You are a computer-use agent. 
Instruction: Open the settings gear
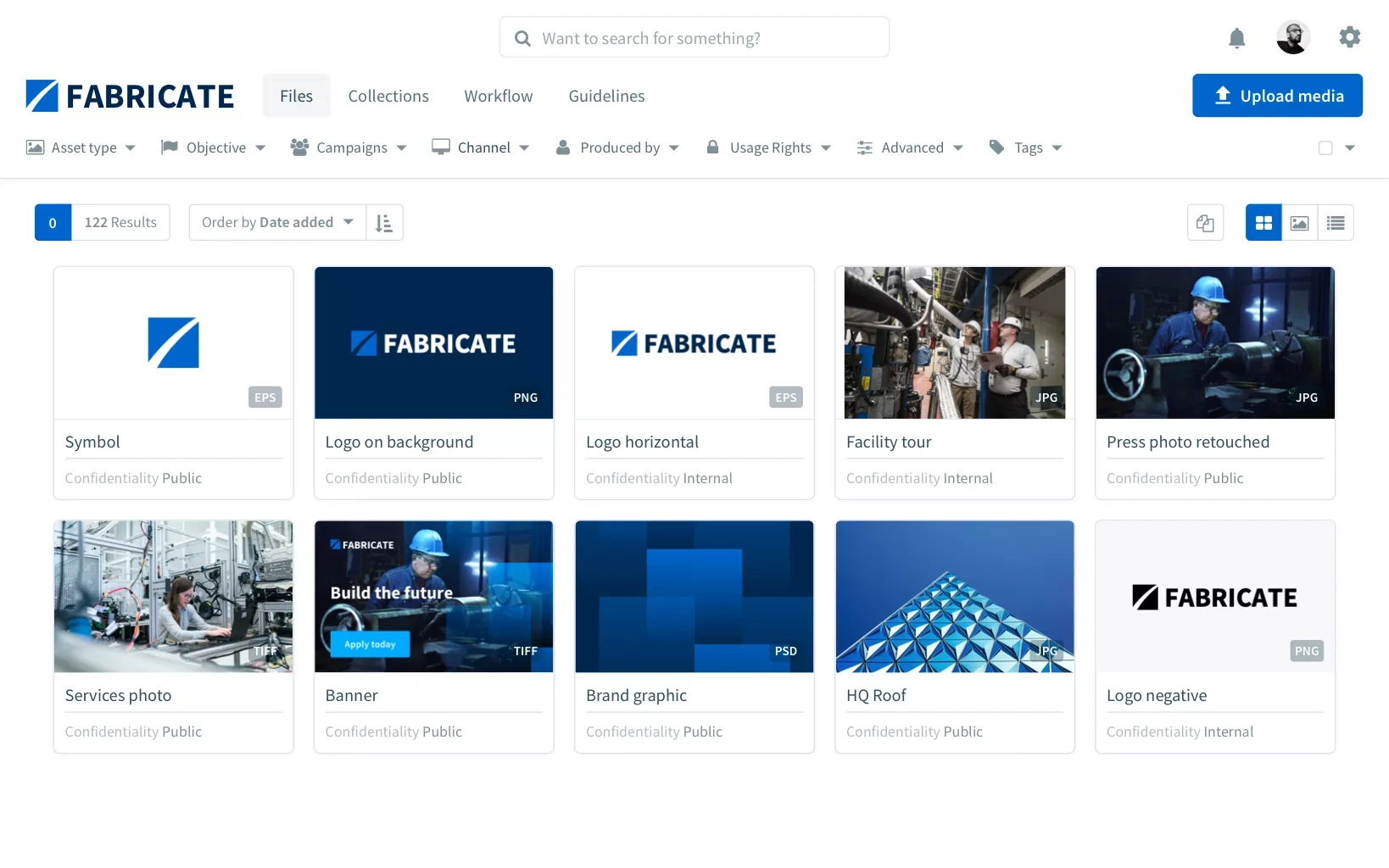(1349, 37)
